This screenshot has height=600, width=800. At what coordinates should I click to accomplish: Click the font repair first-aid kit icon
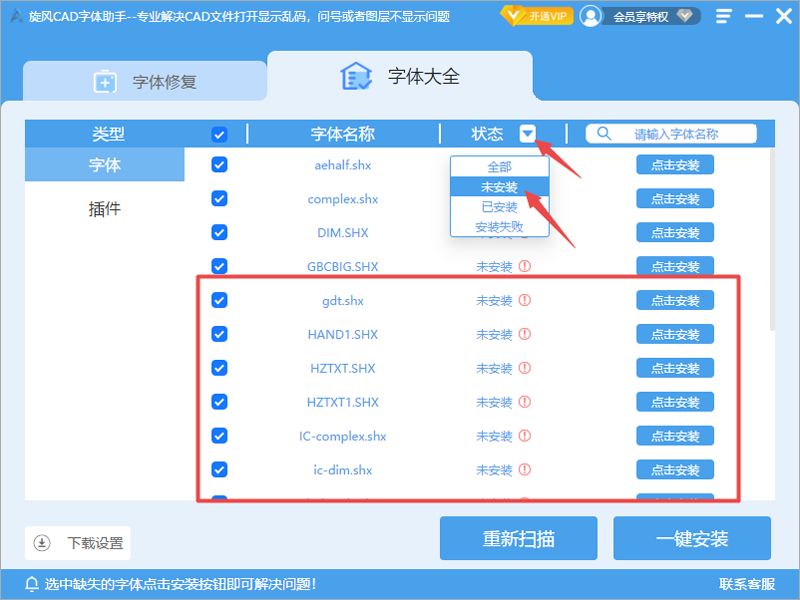(105, 82)
